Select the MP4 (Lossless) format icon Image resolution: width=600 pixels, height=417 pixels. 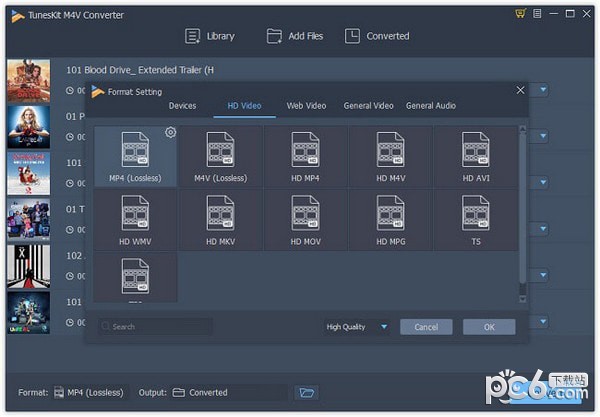135,150
